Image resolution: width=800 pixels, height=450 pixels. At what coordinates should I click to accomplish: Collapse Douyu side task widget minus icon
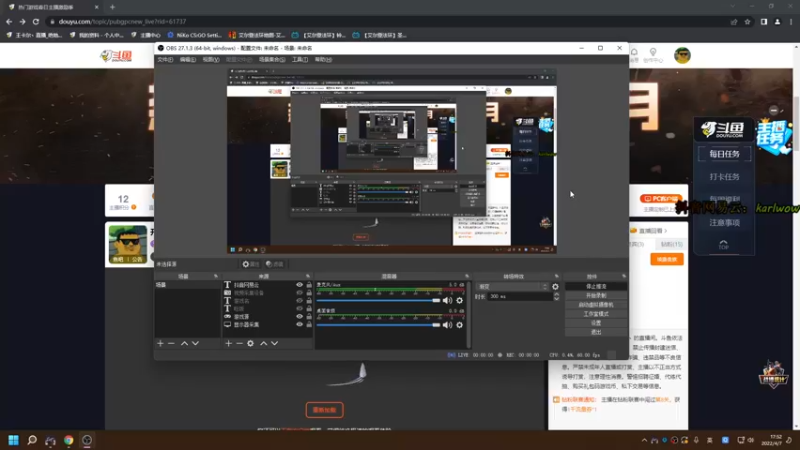[773, 110]
